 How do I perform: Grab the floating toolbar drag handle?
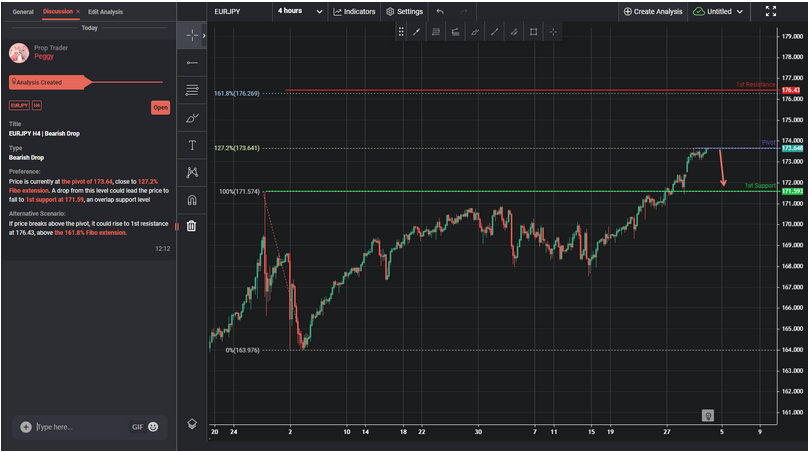401,32
